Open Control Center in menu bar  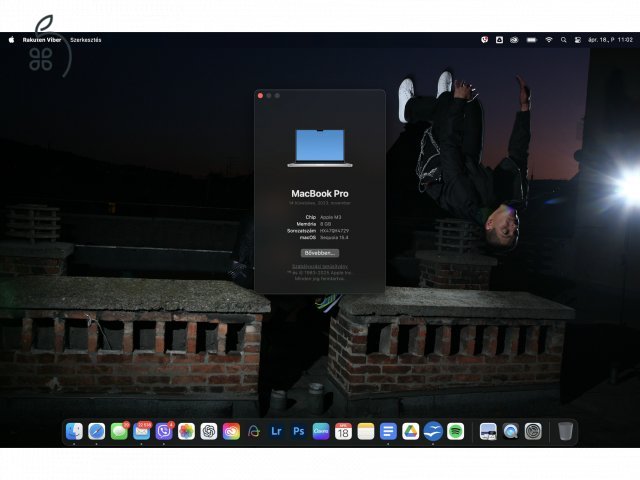(578, 40)
